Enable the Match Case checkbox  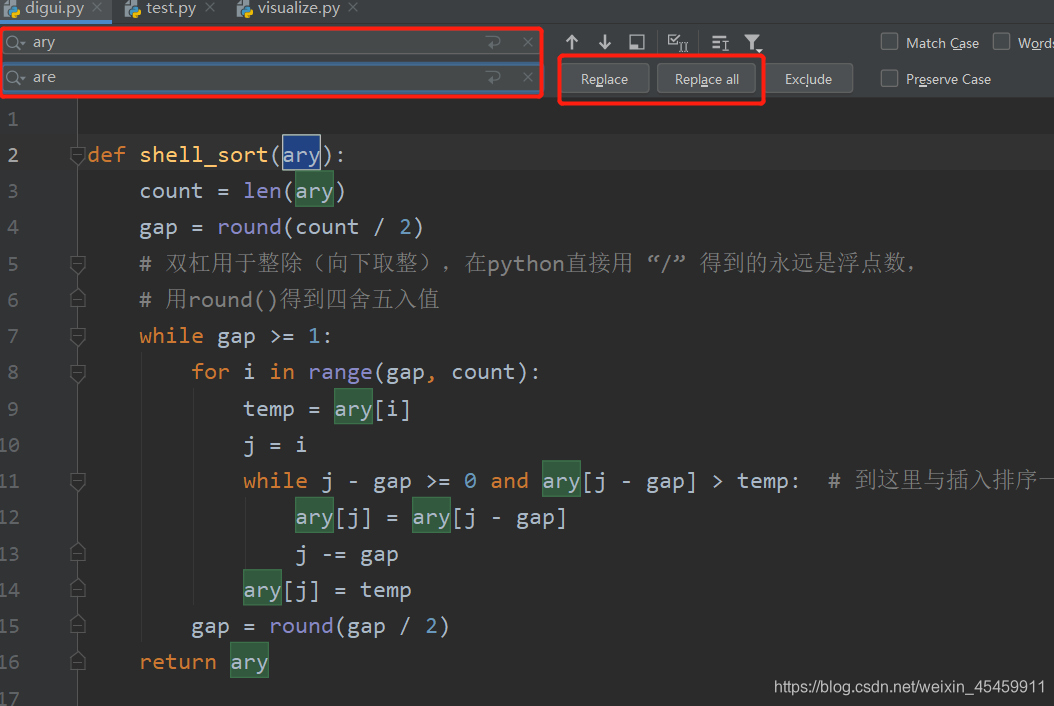(889, 42)
